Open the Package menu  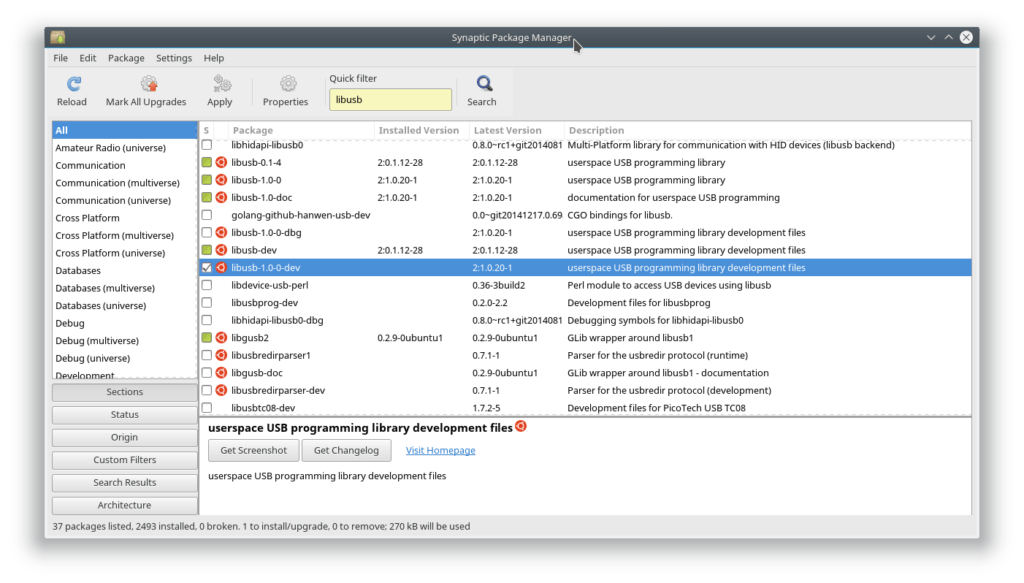126,58
